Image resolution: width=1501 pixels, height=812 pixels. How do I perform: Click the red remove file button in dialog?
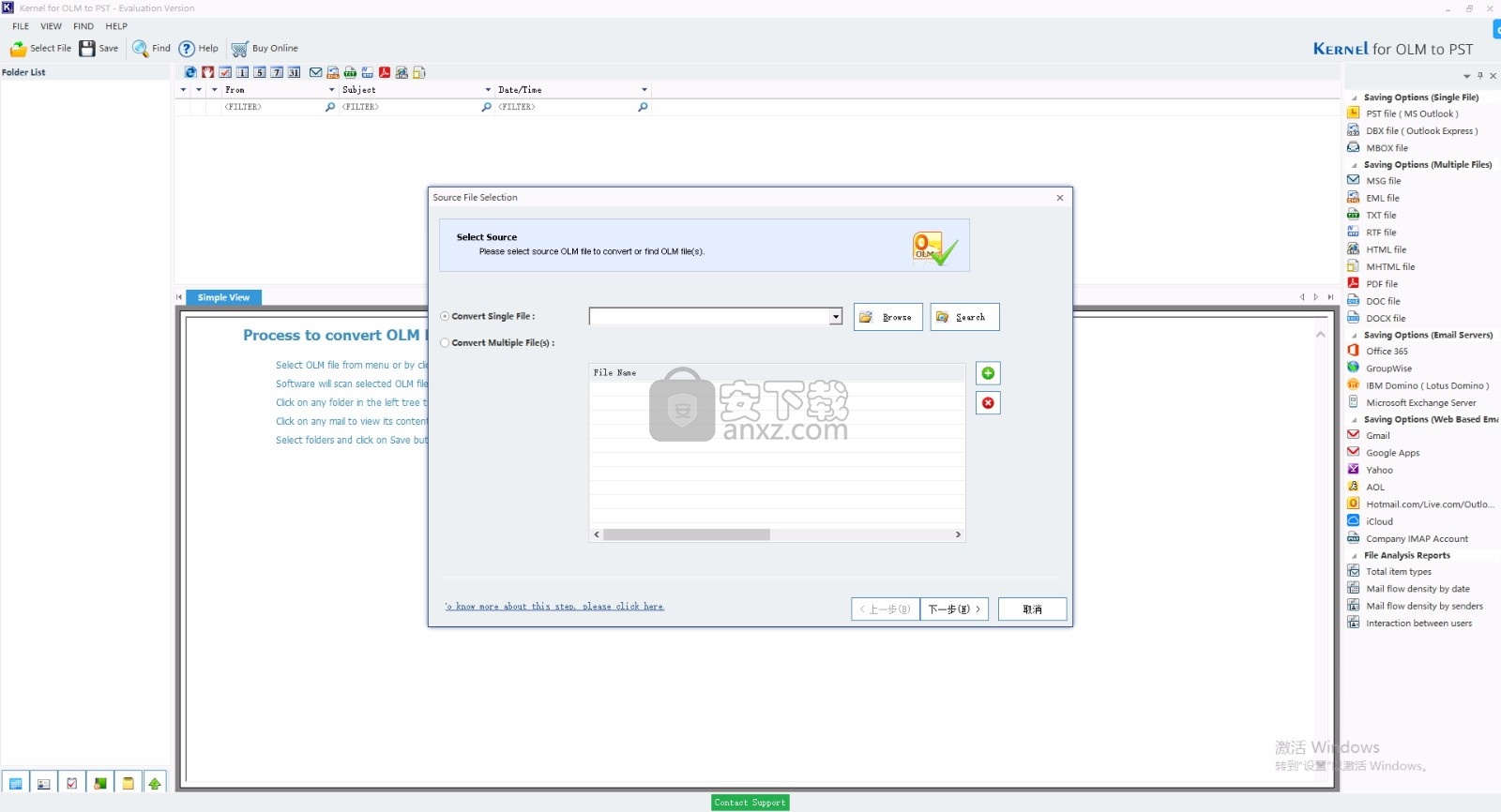[x=988, y=402]
